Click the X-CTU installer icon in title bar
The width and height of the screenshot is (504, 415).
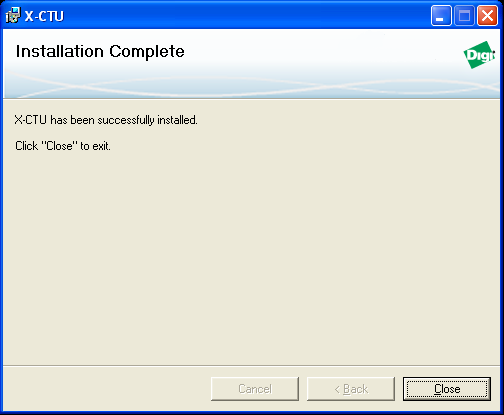(x=13, y=15)
